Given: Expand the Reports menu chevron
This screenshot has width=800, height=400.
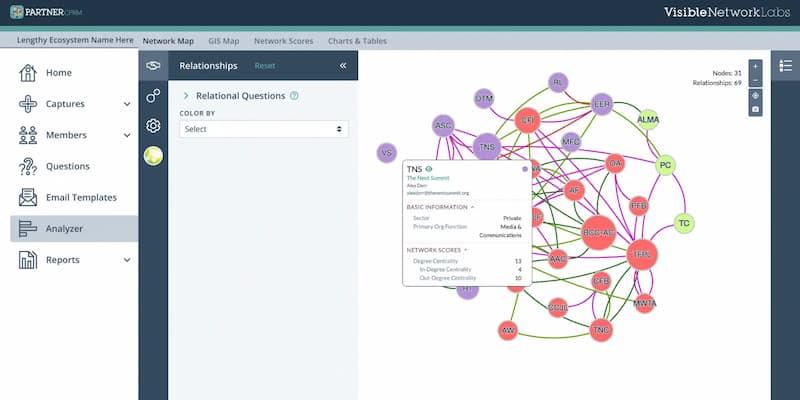Looking at the screenshot, I should pyautogui.click(x=127, y=260).
